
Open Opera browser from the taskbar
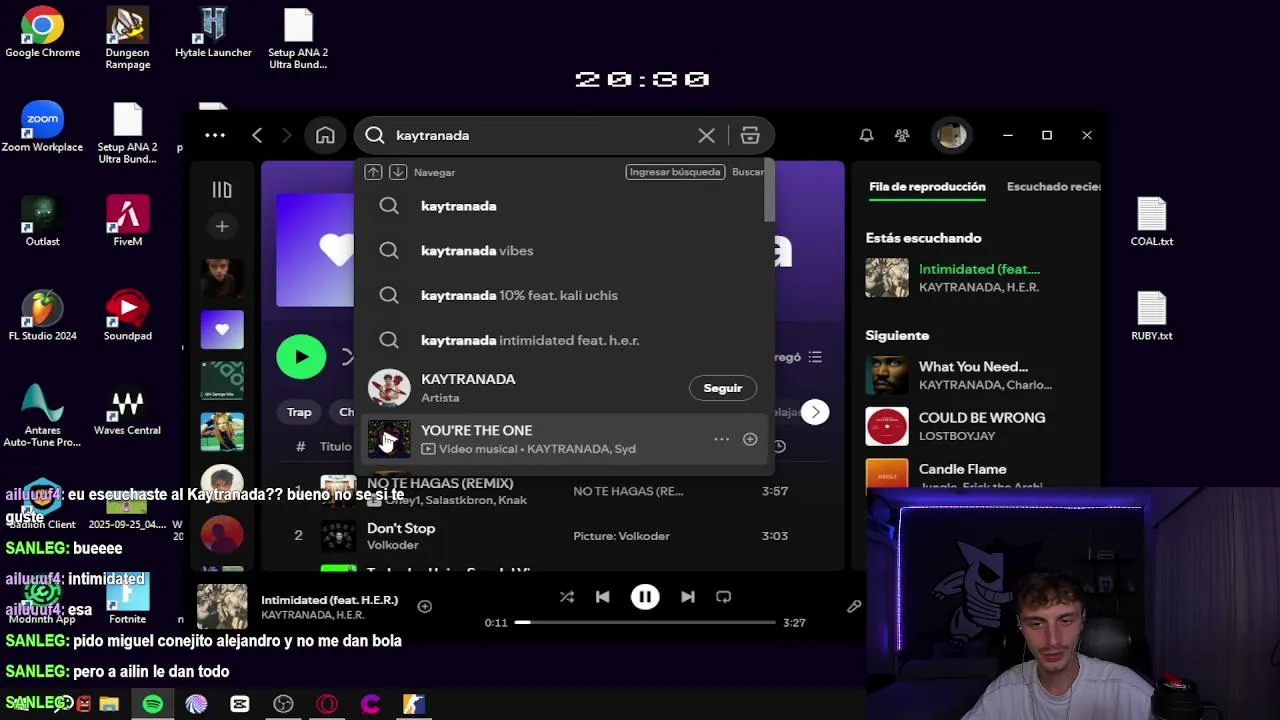pyautogui.click(x=327, y=704)
